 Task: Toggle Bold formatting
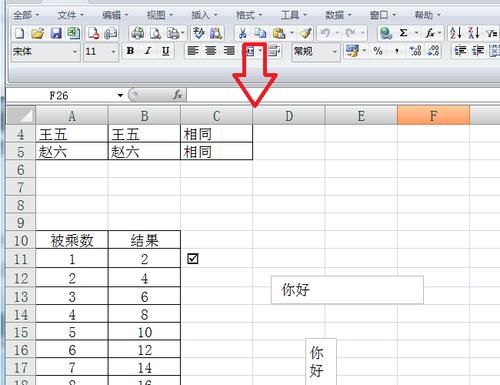(x=130, y=51)
